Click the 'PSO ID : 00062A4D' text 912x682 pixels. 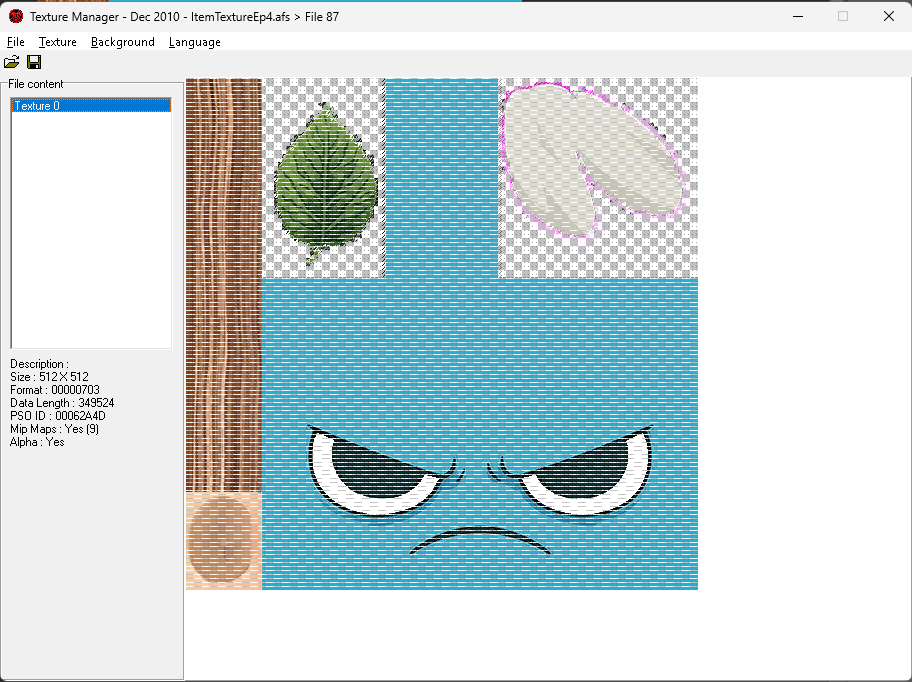(x=58, y=416)
